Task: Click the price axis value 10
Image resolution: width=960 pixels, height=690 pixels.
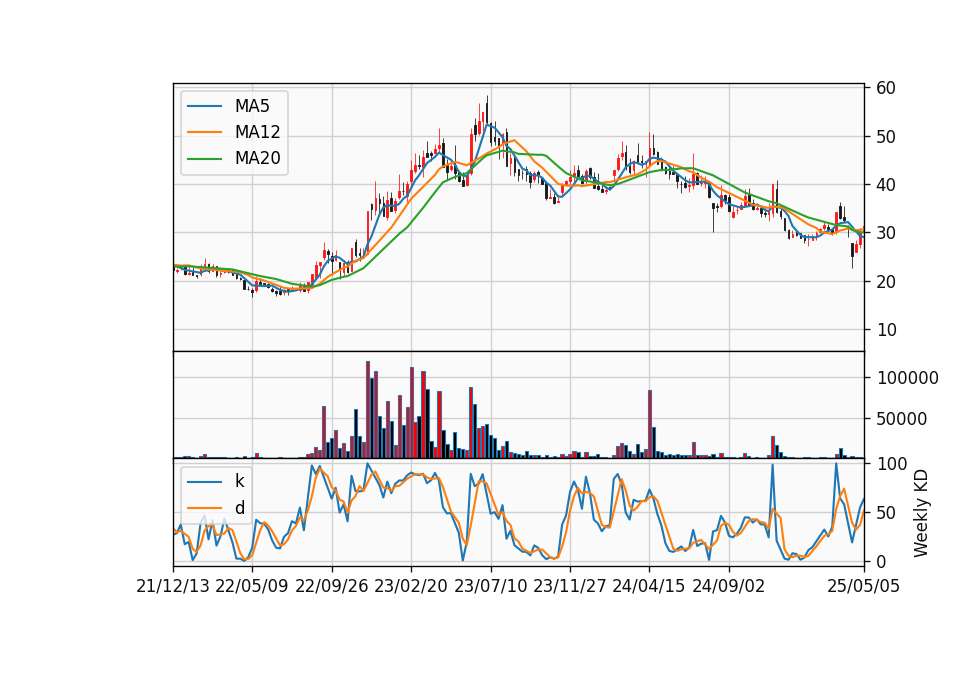Action: coord(886,330)
